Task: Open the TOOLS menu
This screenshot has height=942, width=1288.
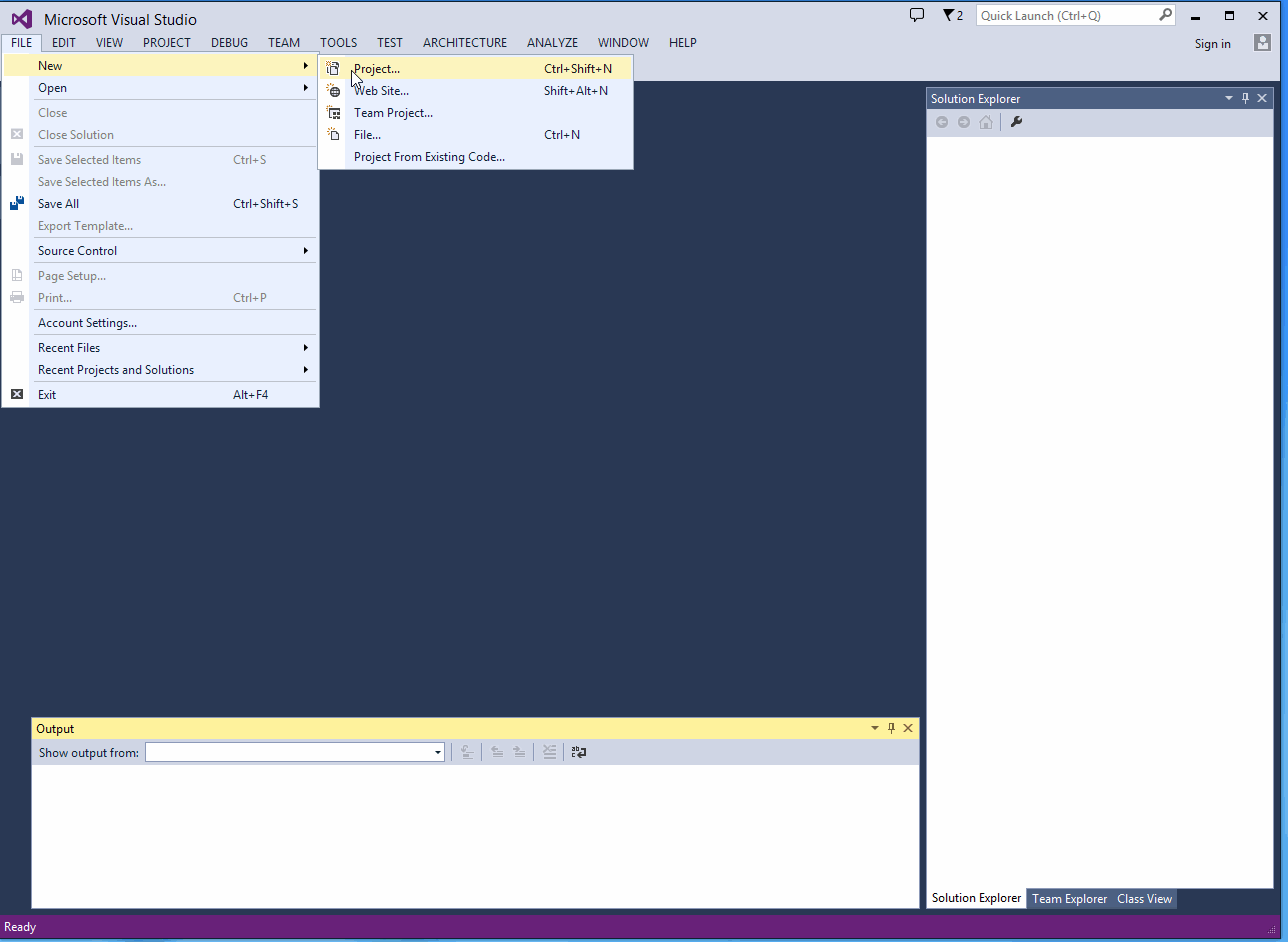Action: coord(339,43)
